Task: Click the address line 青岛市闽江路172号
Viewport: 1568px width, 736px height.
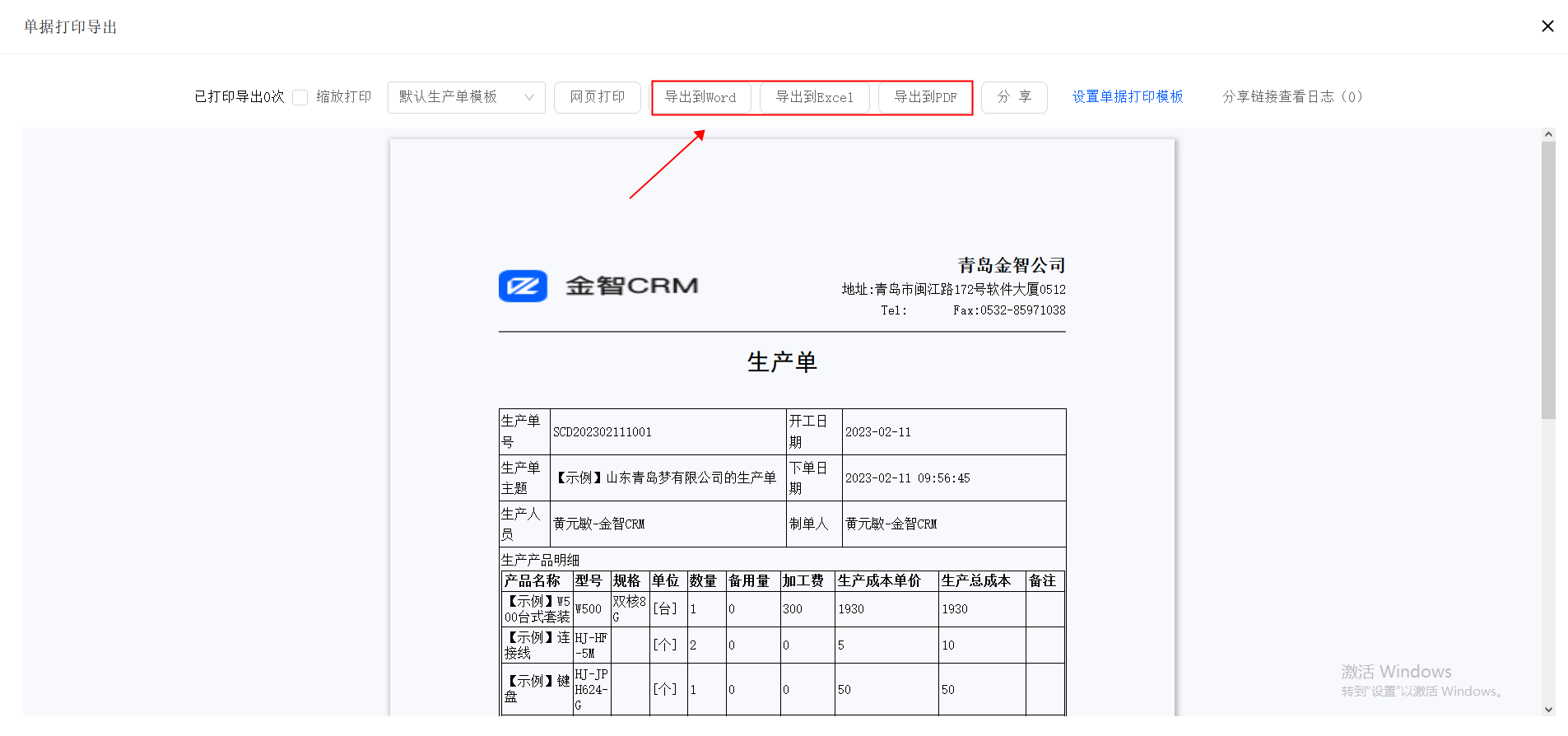Action: (954, 290)
